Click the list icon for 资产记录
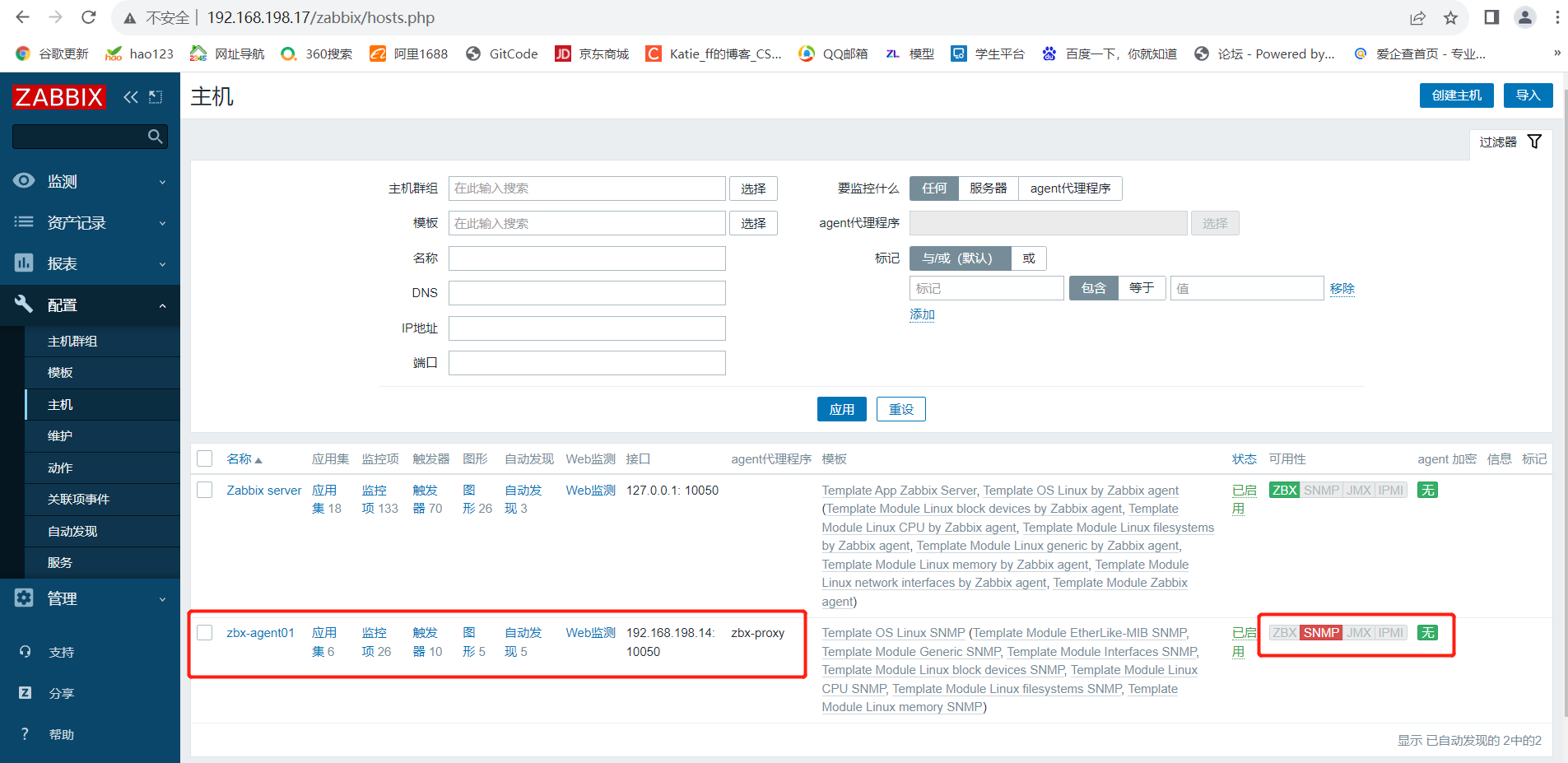 point(24,221)
